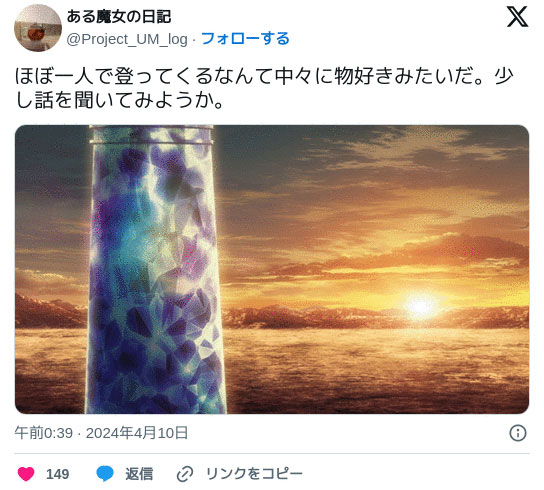Click the blue reply bubble icon
544x490 pixels.
click(104, 474)
